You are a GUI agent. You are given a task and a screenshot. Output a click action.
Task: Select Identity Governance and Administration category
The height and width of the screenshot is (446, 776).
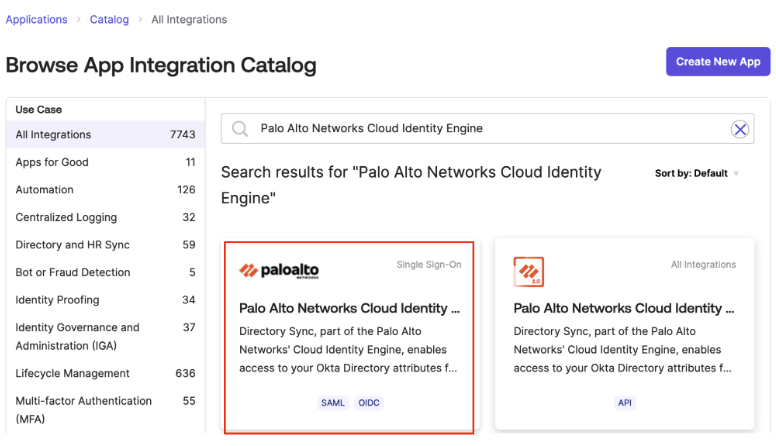click(x=105, y=337)
